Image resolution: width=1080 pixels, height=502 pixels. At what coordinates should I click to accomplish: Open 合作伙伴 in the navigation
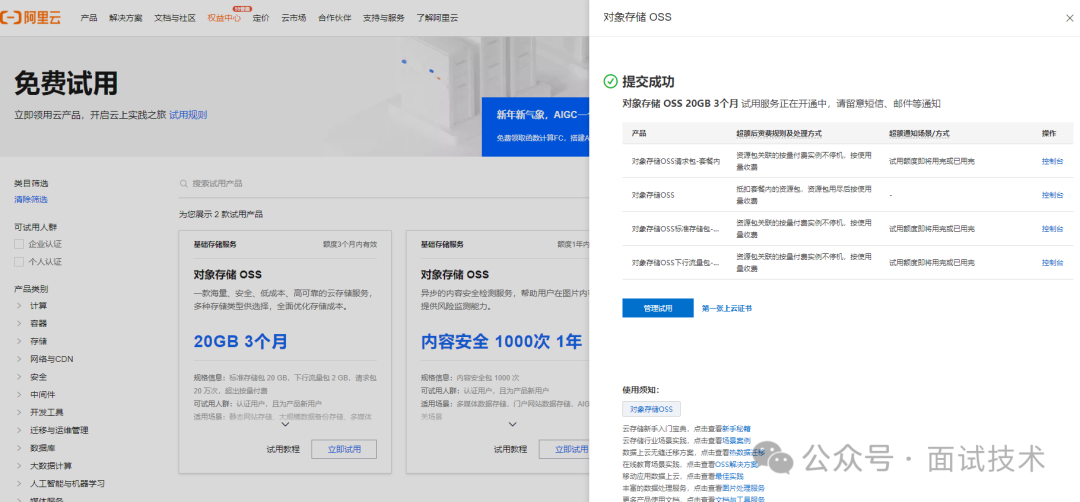tap(335, 18)
